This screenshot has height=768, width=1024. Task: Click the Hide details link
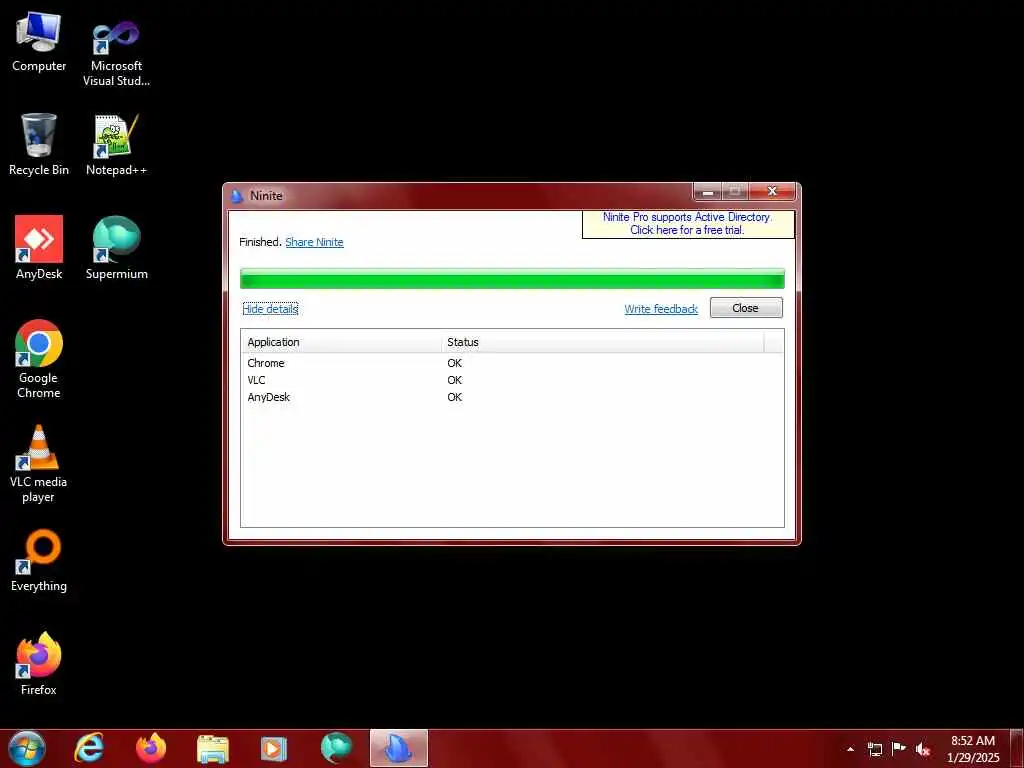point(270,309)
